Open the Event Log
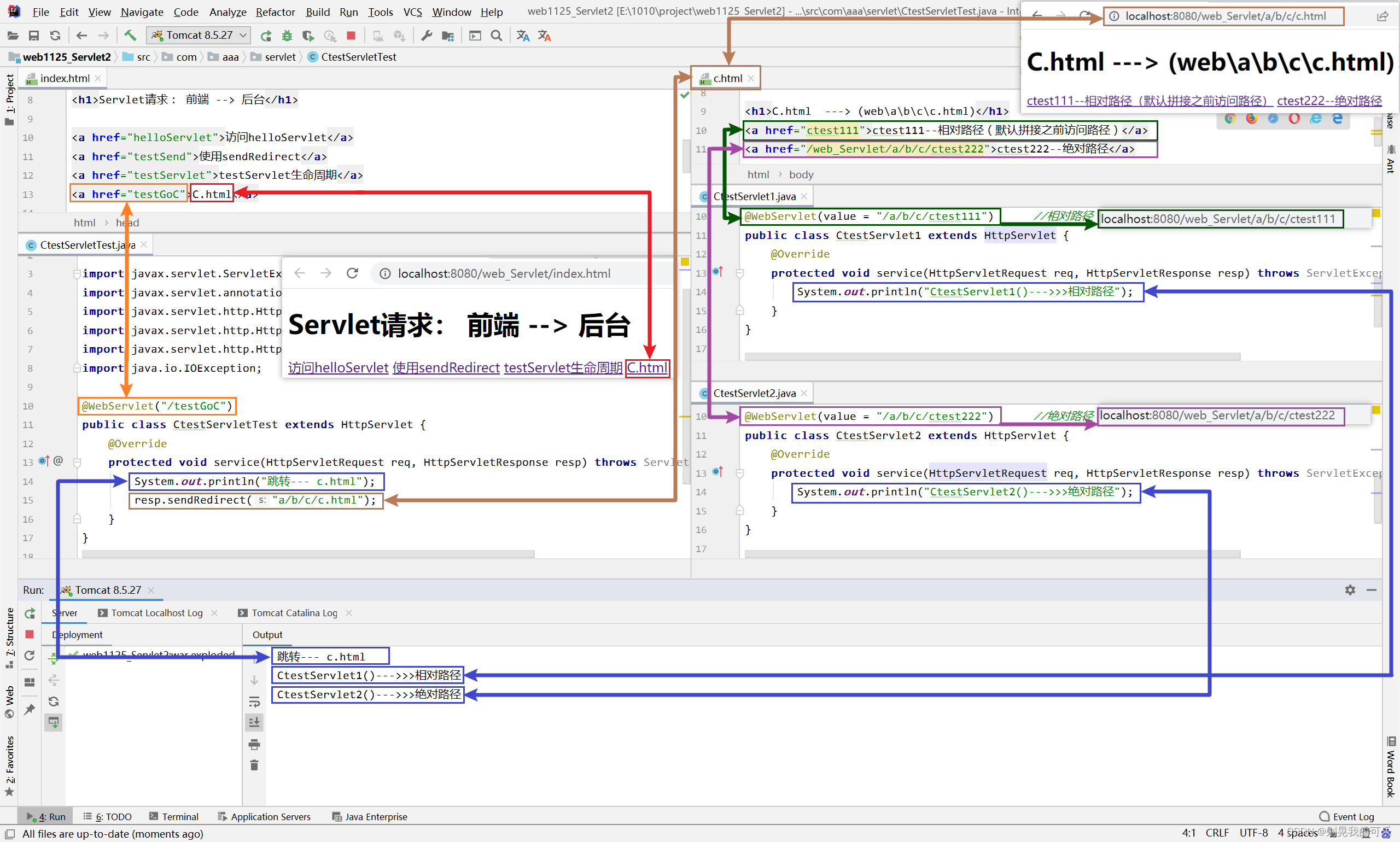Image resolution: width=1400 pixels, height=842 pixels. [x=1346, y=816]
